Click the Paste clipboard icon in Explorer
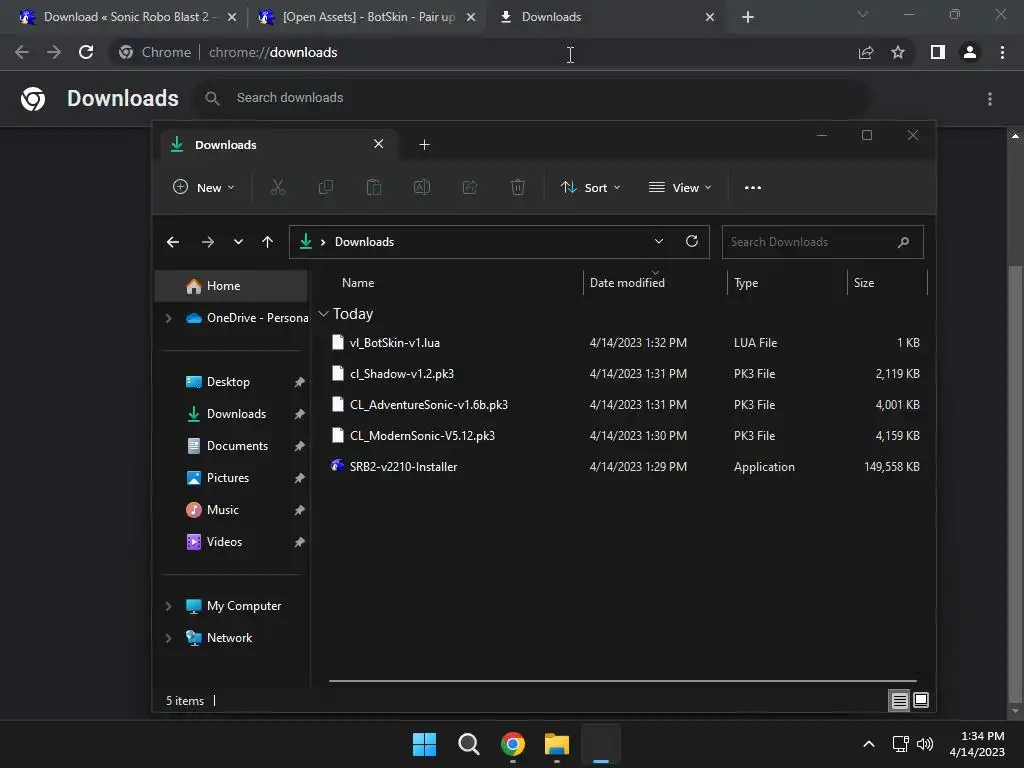The image size is (1024, 768). tap(374, 187)
